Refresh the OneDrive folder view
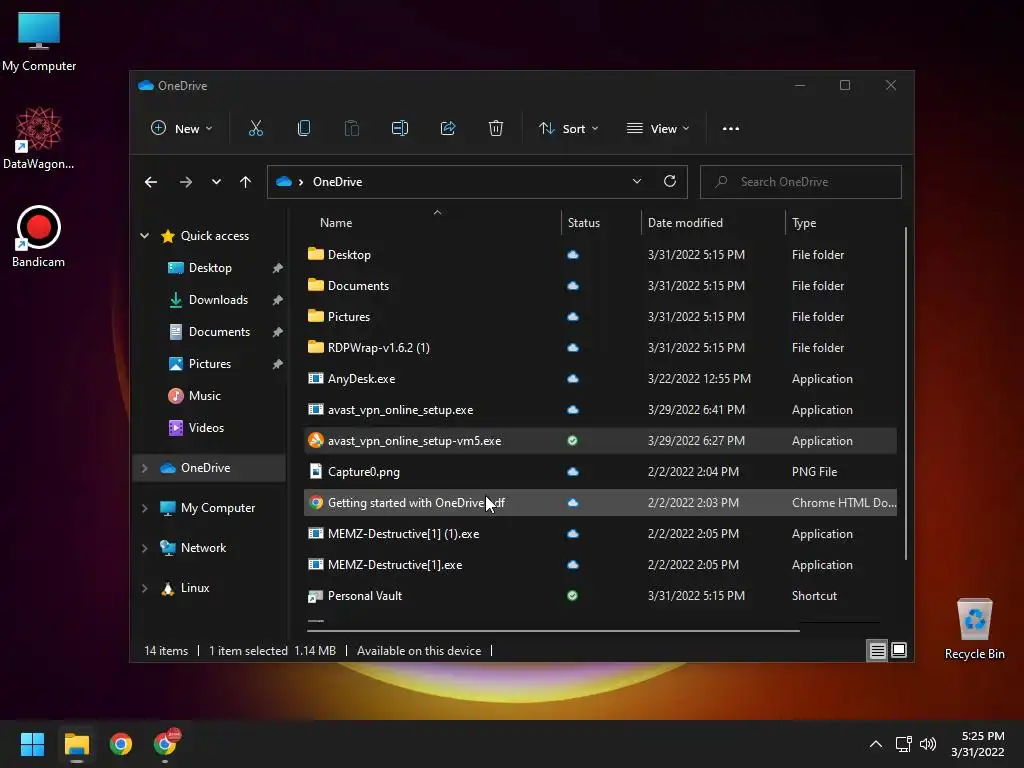This screenshot has width=1024, height=768. [x=669, y=182]
